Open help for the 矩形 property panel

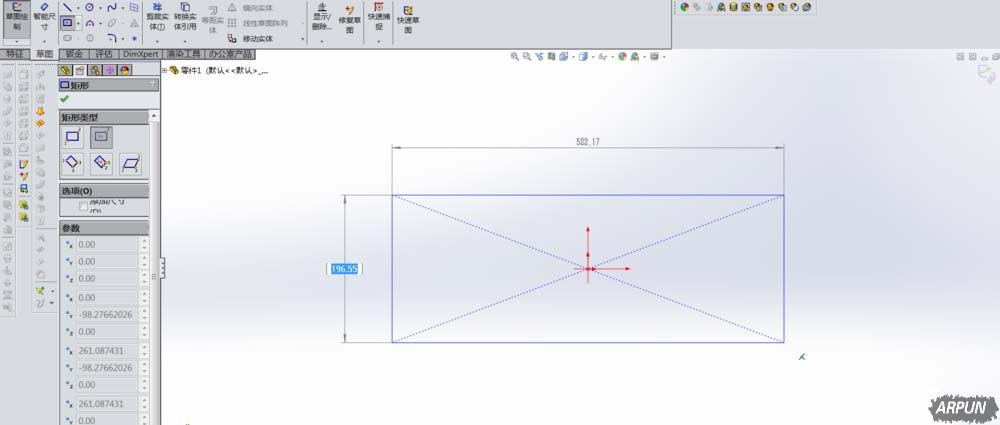tap(152, 85)
